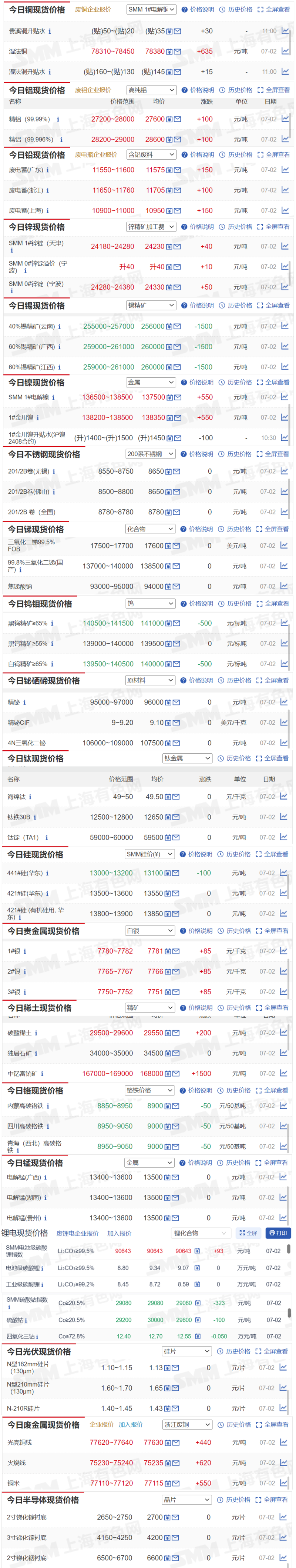The width and height of the screenshot is (296, 1568).
Task: Open trend chart icon for 精铝 (99.99%)
Action: pyautogui.click(x=285, y=119)
